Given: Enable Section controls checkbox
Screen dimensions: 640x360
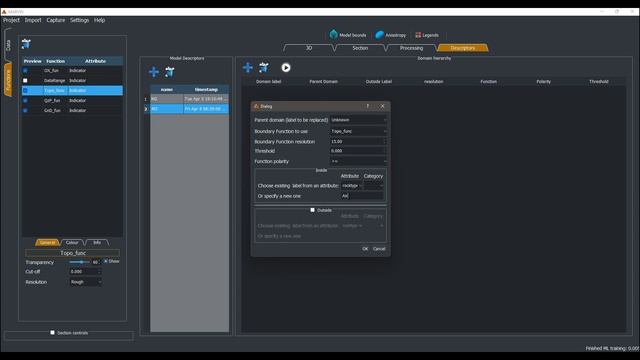Looking at the screenshot, I should 52,333.
